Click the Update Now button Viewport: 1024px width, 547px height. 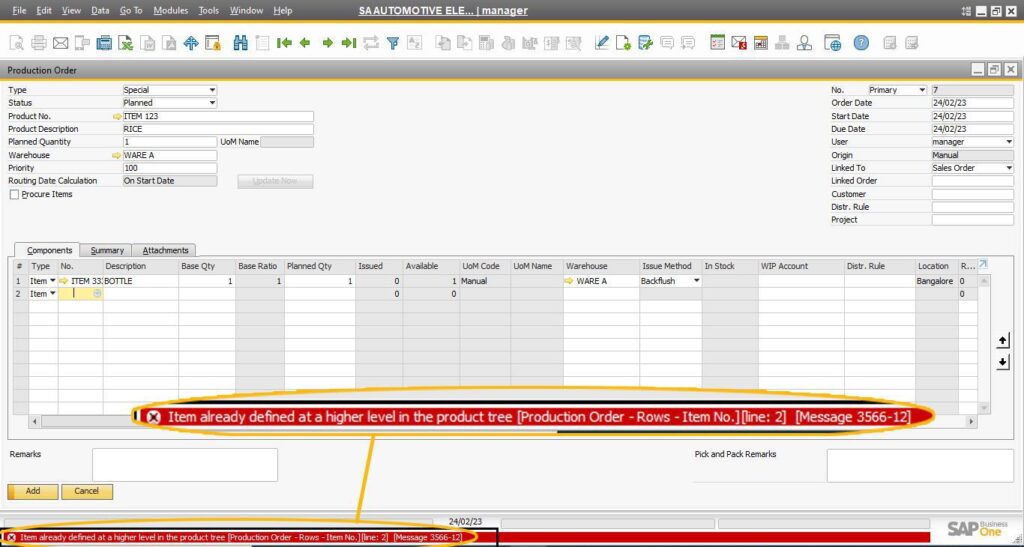(275, 181)
